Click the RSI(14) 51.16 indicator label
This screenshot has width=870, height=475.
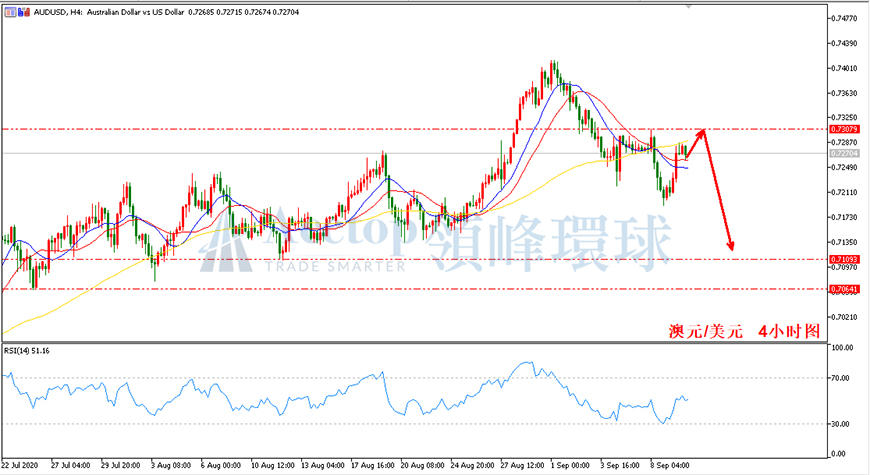[27, 351]
